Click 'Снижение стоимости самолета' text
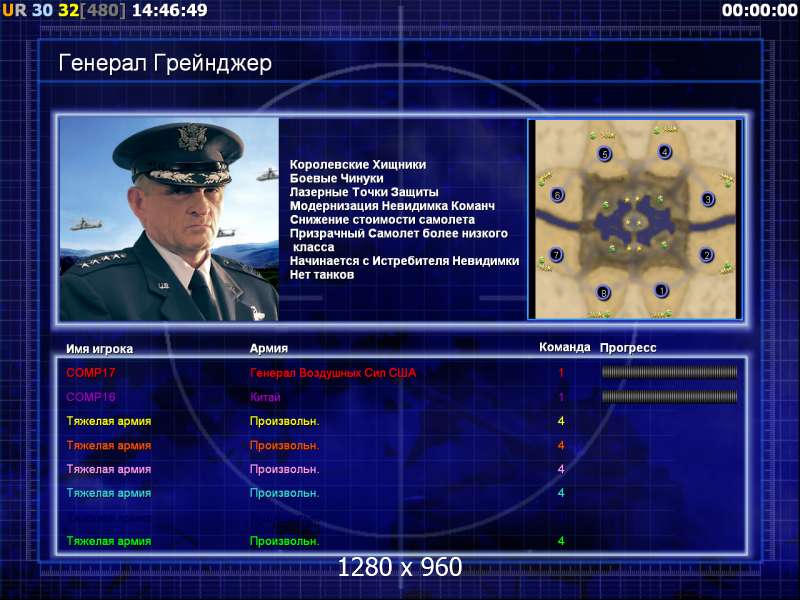 382,219
